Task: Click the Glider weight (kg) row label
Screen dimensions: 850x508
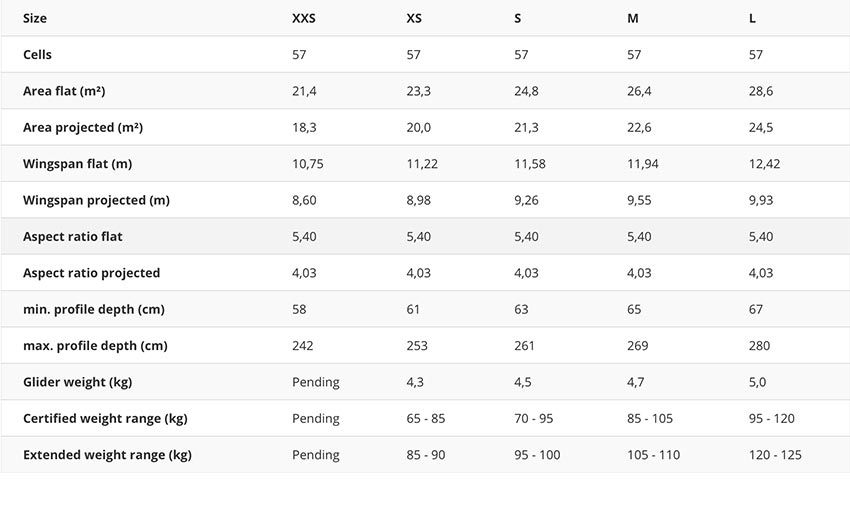Action: (77, 382)
